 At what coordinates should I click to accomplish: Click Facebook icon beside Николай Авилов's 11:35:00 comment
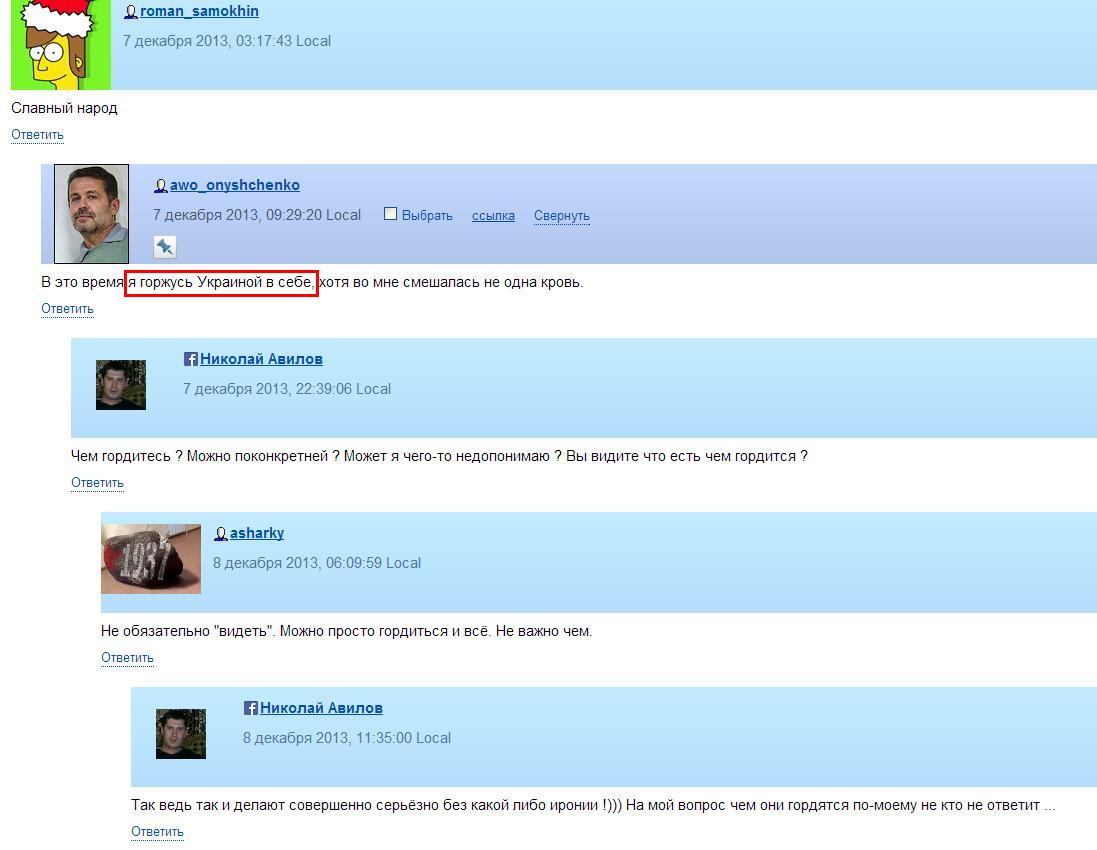click(250, 708)
